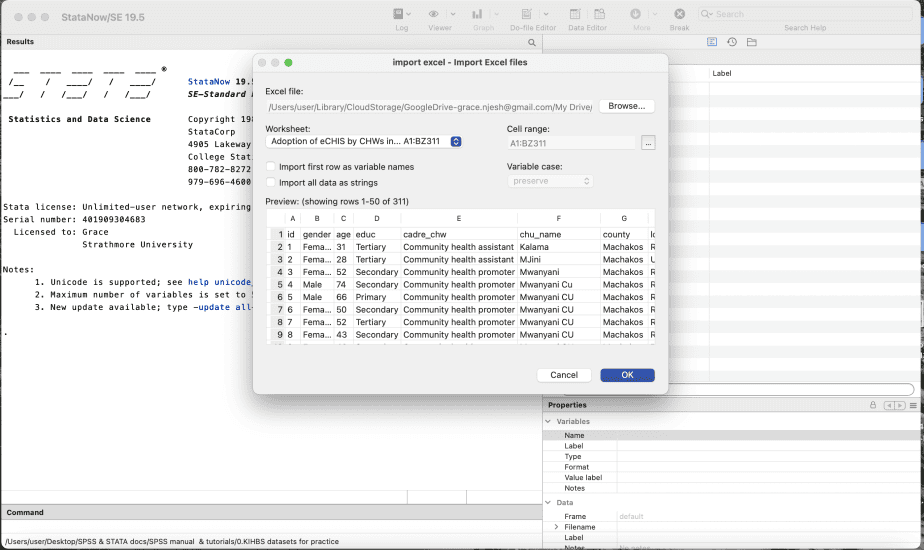This screenshot has width=924, height=550.
Task: Click the cell range ellipsis button
Action: coord(648,143)
